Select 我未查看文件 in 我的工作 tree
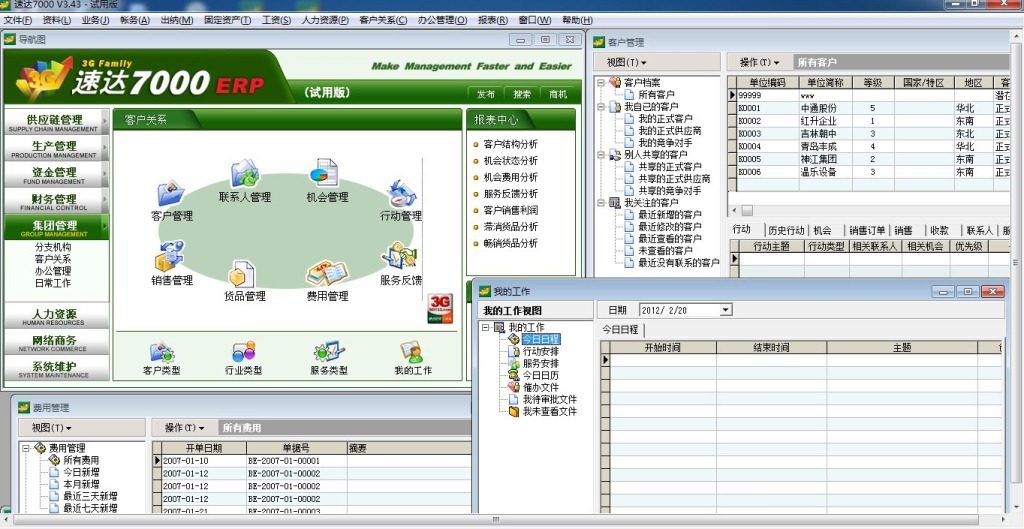 [550, 411]
